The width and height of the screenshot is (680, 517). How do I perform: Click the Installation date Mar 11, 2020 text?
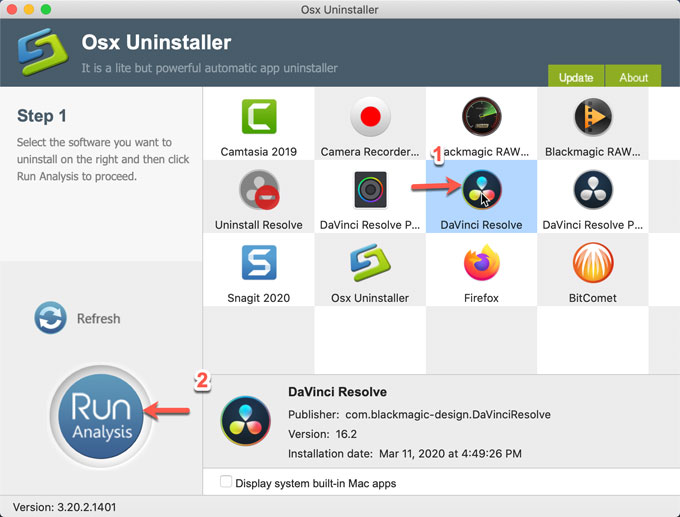405,454
